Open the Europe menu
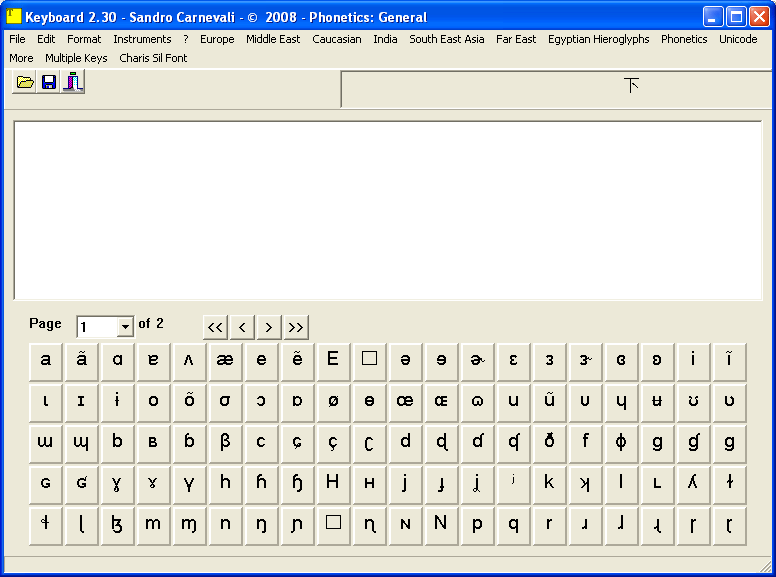 (217, 39)
